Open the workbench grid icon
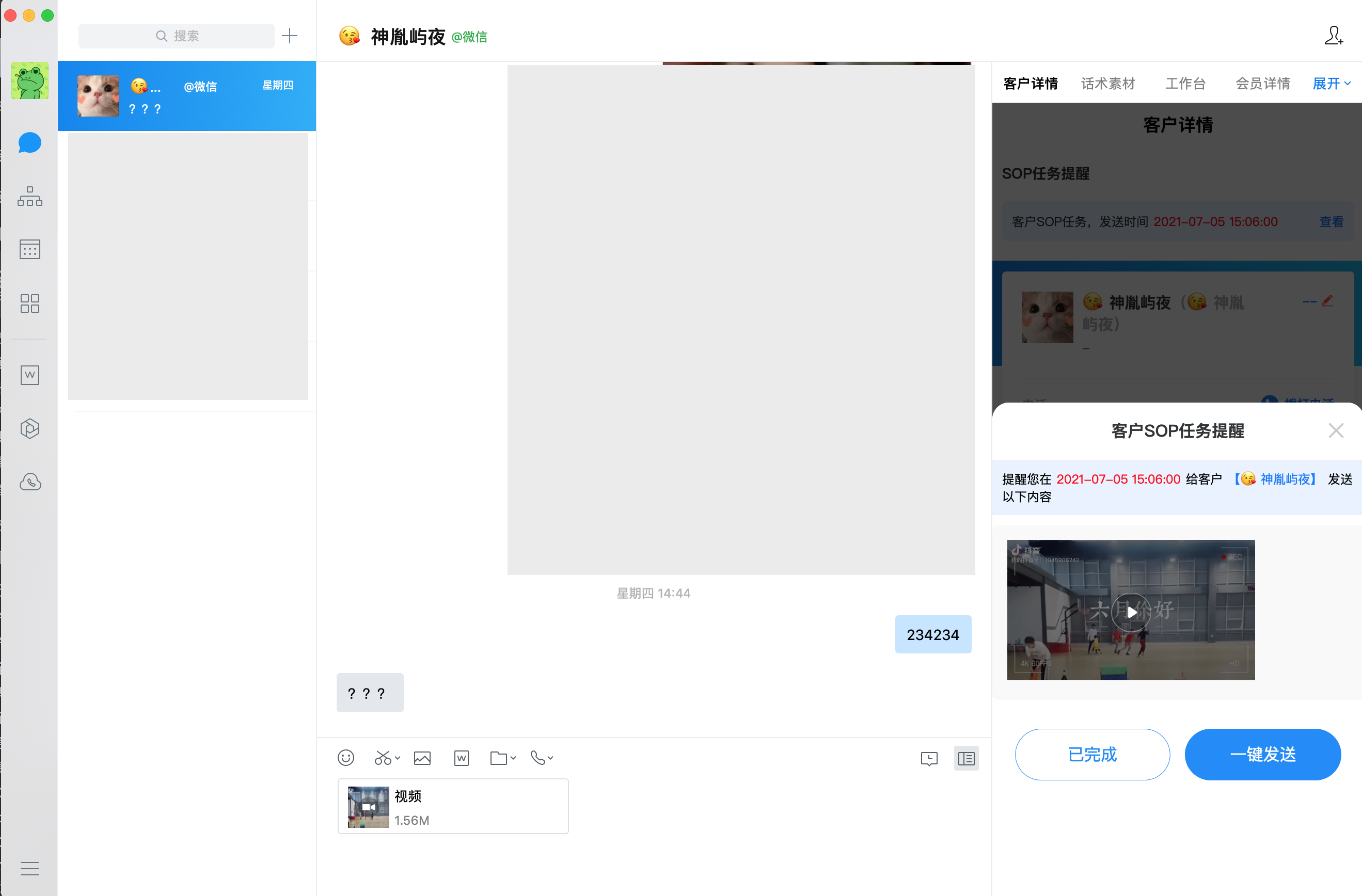Image resolution: width=1362 pixels, height=896 pixels. pos(30,303)
